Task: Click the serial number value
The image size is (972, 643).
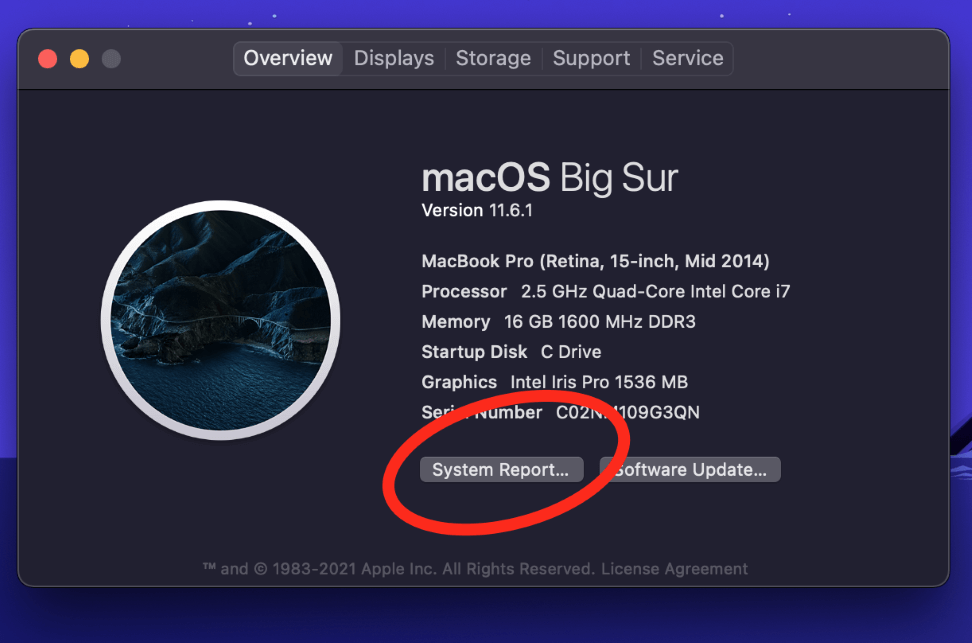Action: tap(628, 412)
